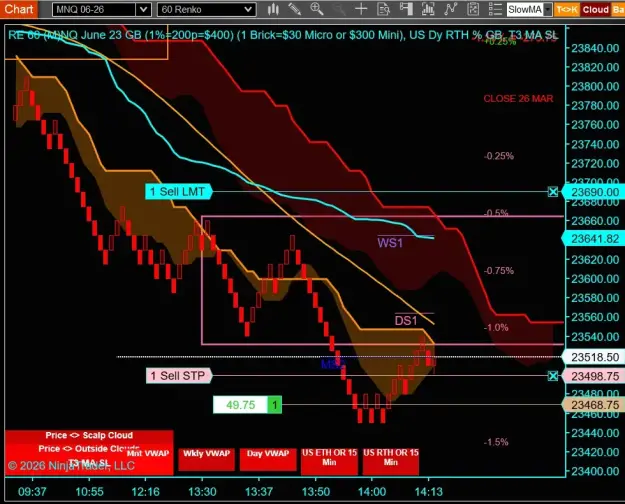Click the 49.75 position P&L marker

tap(240, 405)
